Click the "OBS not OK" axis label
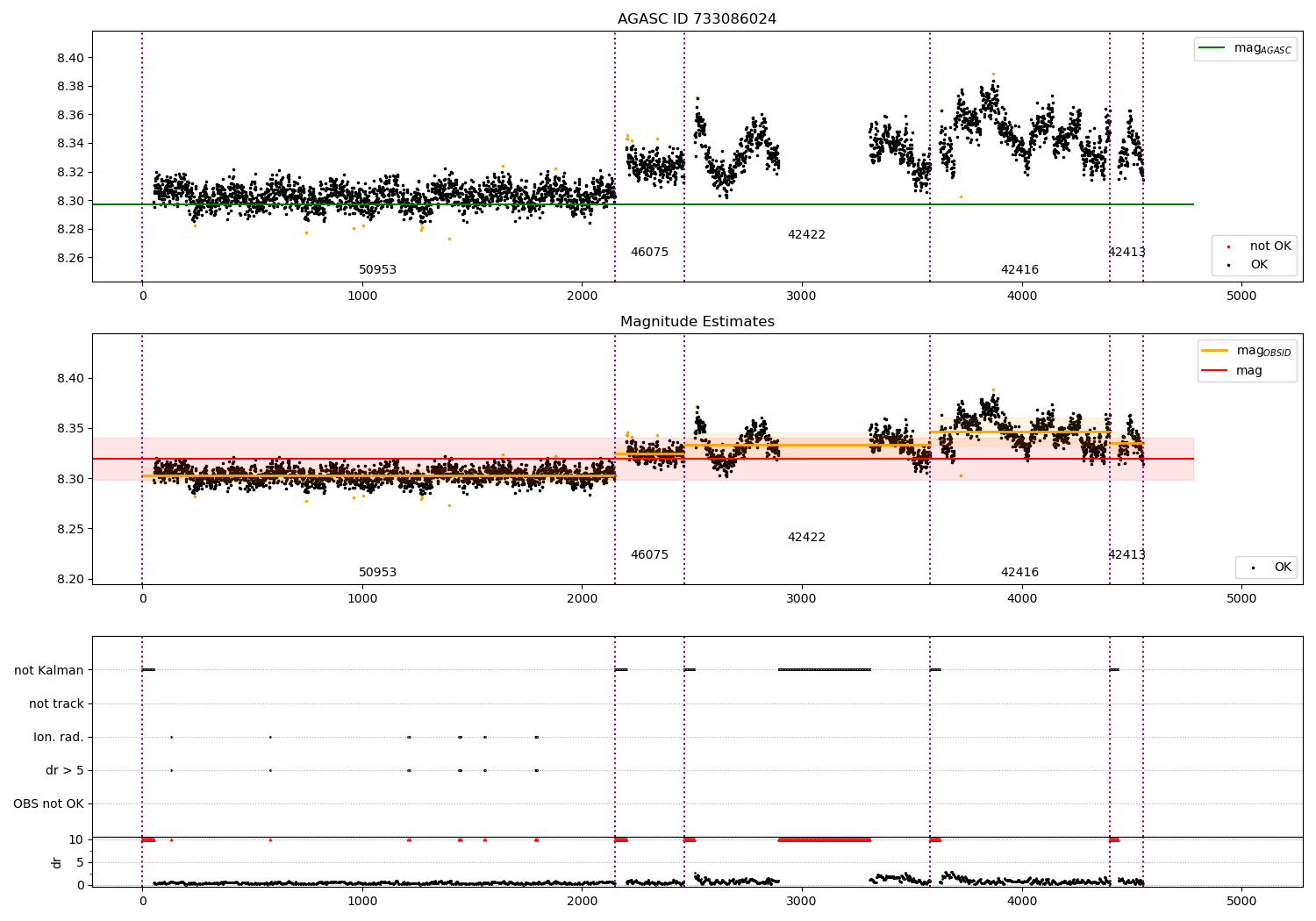Screen dimensions: 1316x921 [x=48, y=803]
